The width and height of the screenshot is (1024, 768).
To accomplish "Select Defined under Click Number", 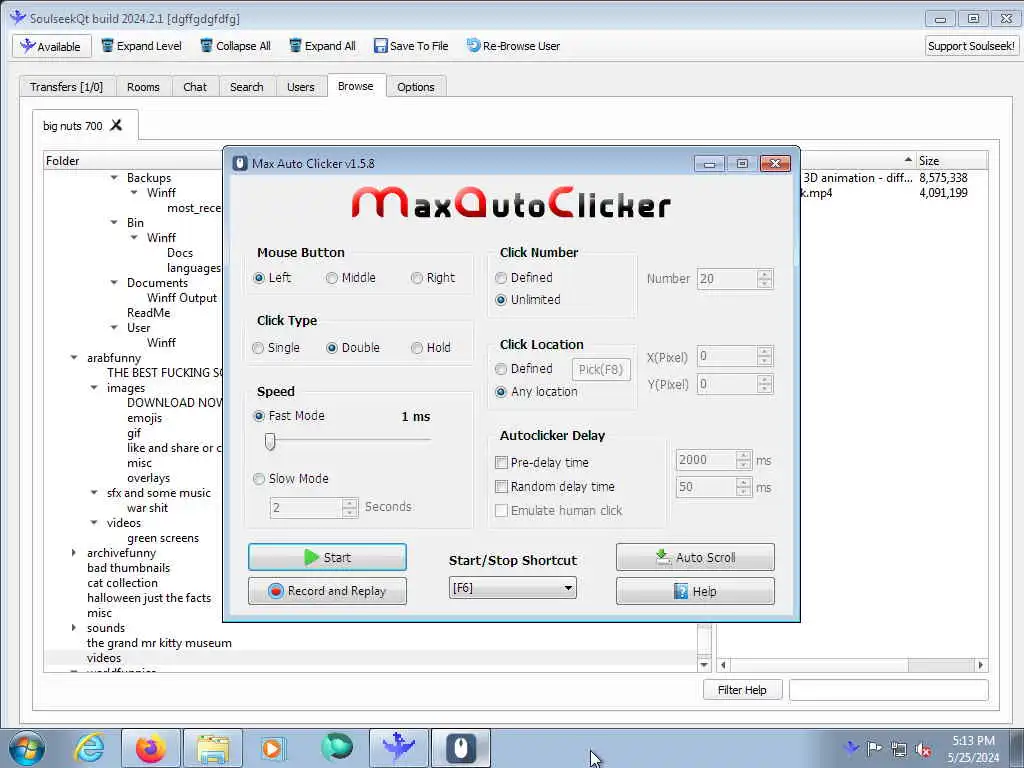I will (x=501, y=278).
